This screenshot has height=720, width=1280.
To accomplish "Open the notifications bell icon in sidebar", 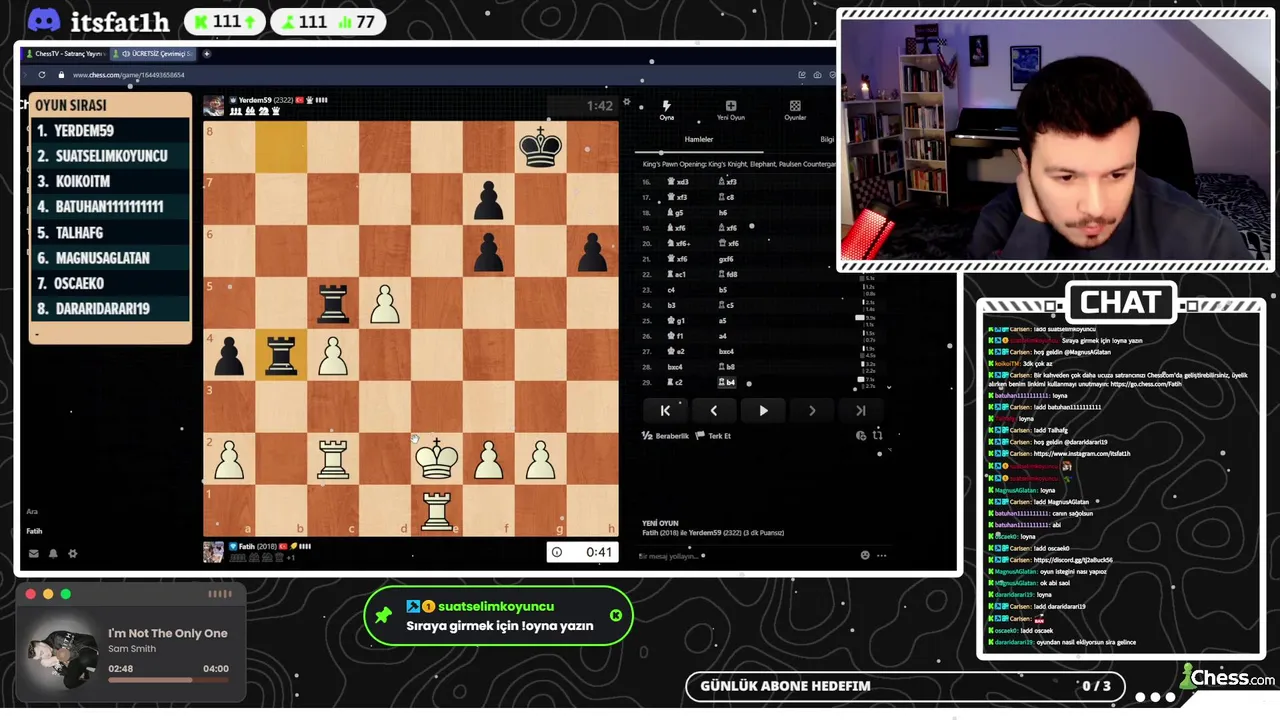I will click(x=53, y=553).
